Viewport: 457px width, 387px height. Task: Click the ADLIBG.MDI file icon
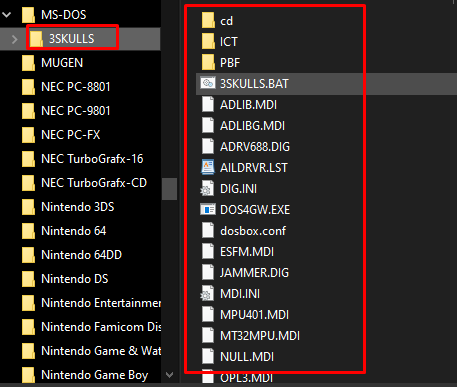click(208, 125)
